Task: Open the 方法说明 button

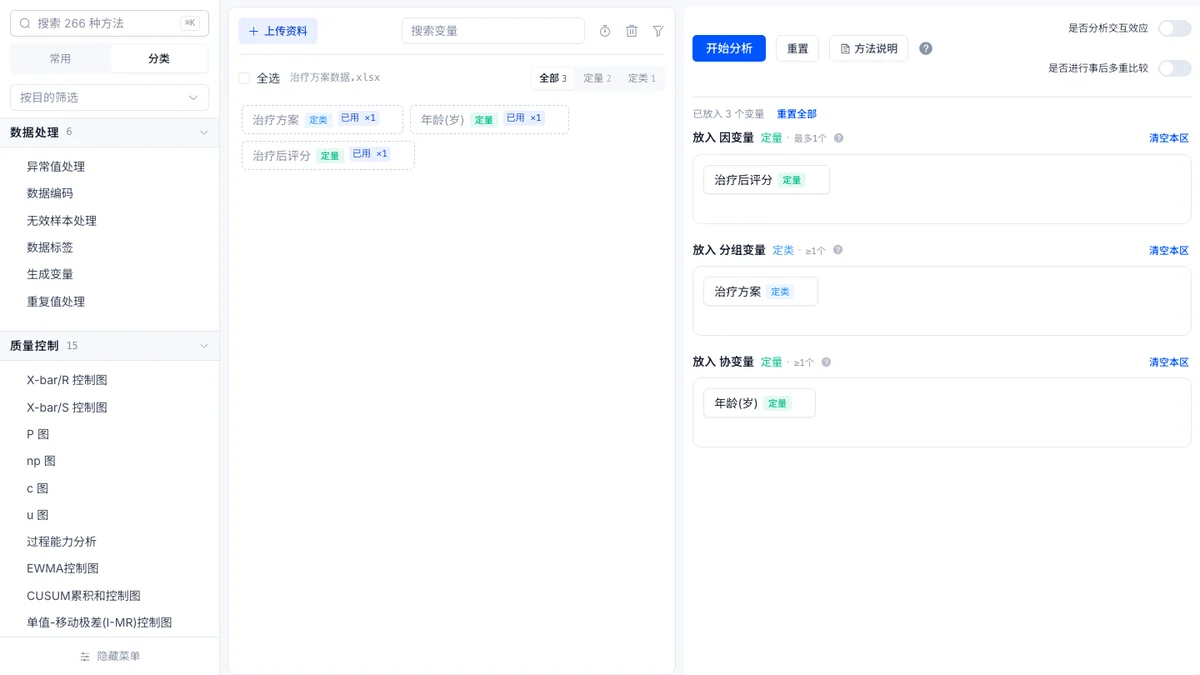Action: click(x=869, y=48)
